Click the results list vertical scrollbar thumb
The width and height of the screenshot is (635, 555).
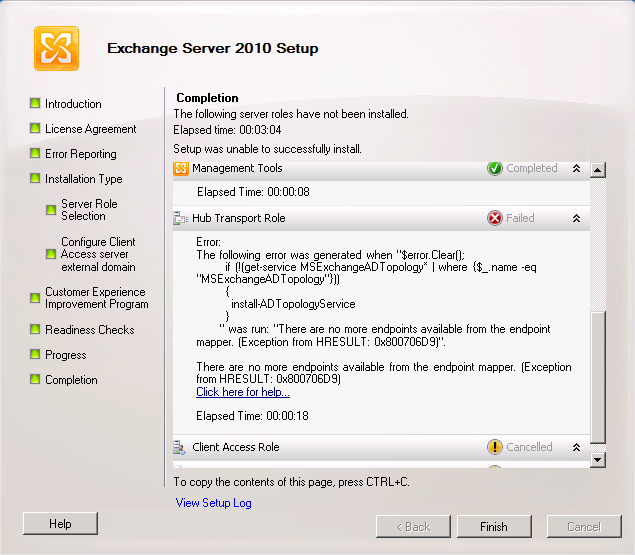click(598, 377)
